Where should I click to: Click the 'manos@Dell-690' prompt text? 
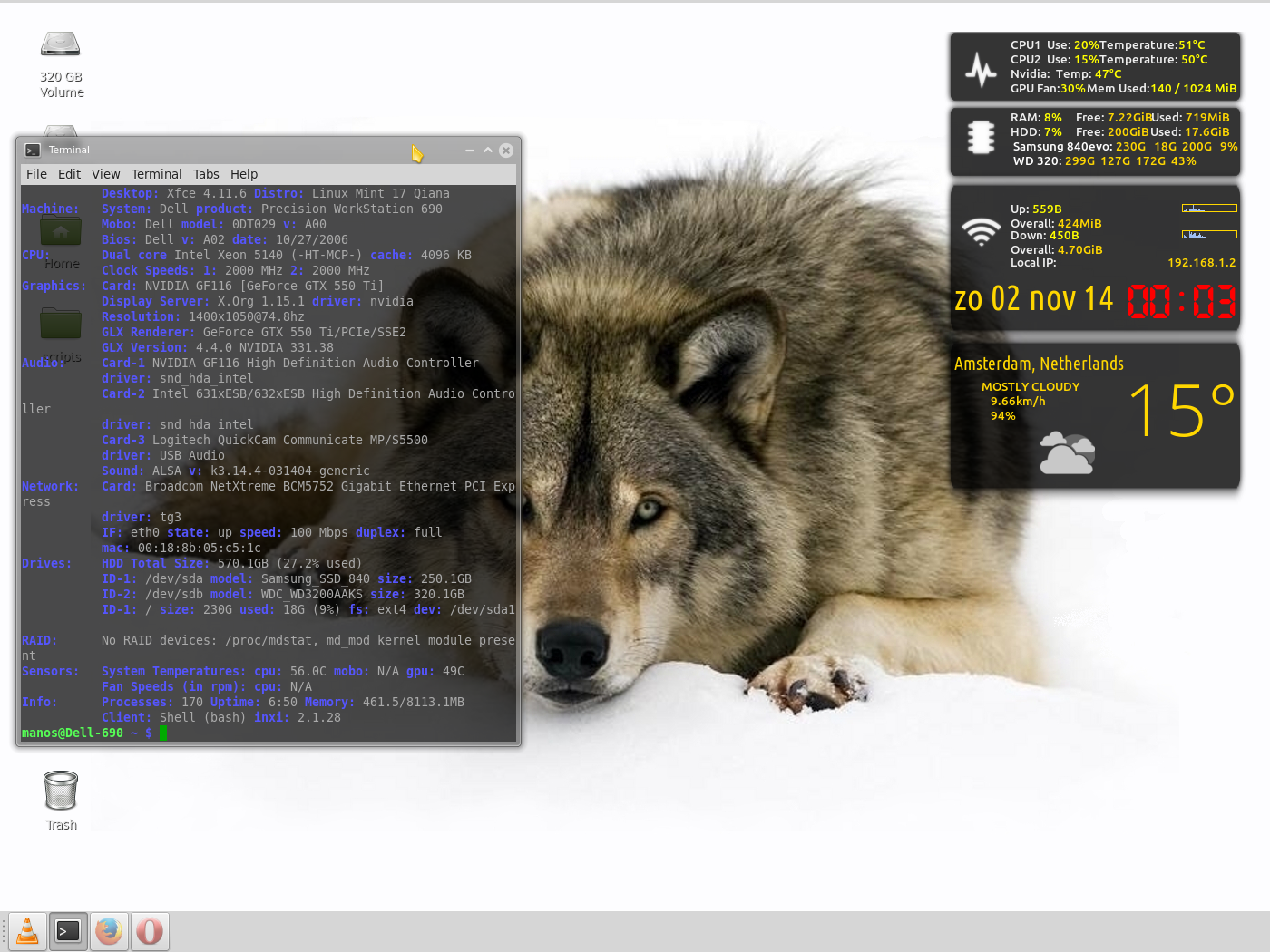point(73,733)
